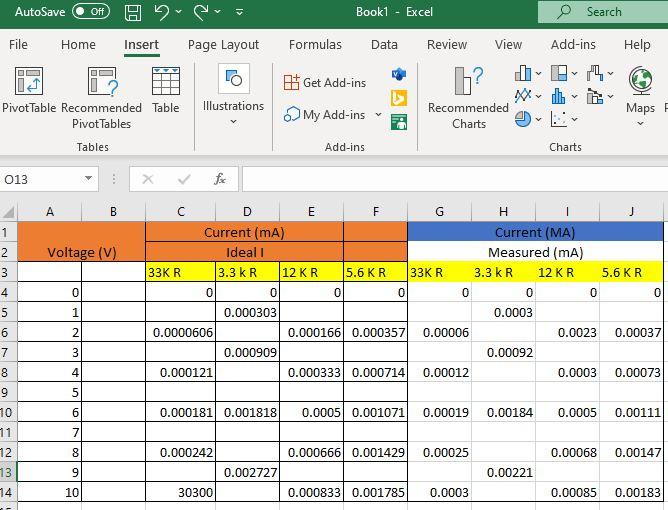
Task: Open Recommended PivotTables
Action: coord(101,98)
